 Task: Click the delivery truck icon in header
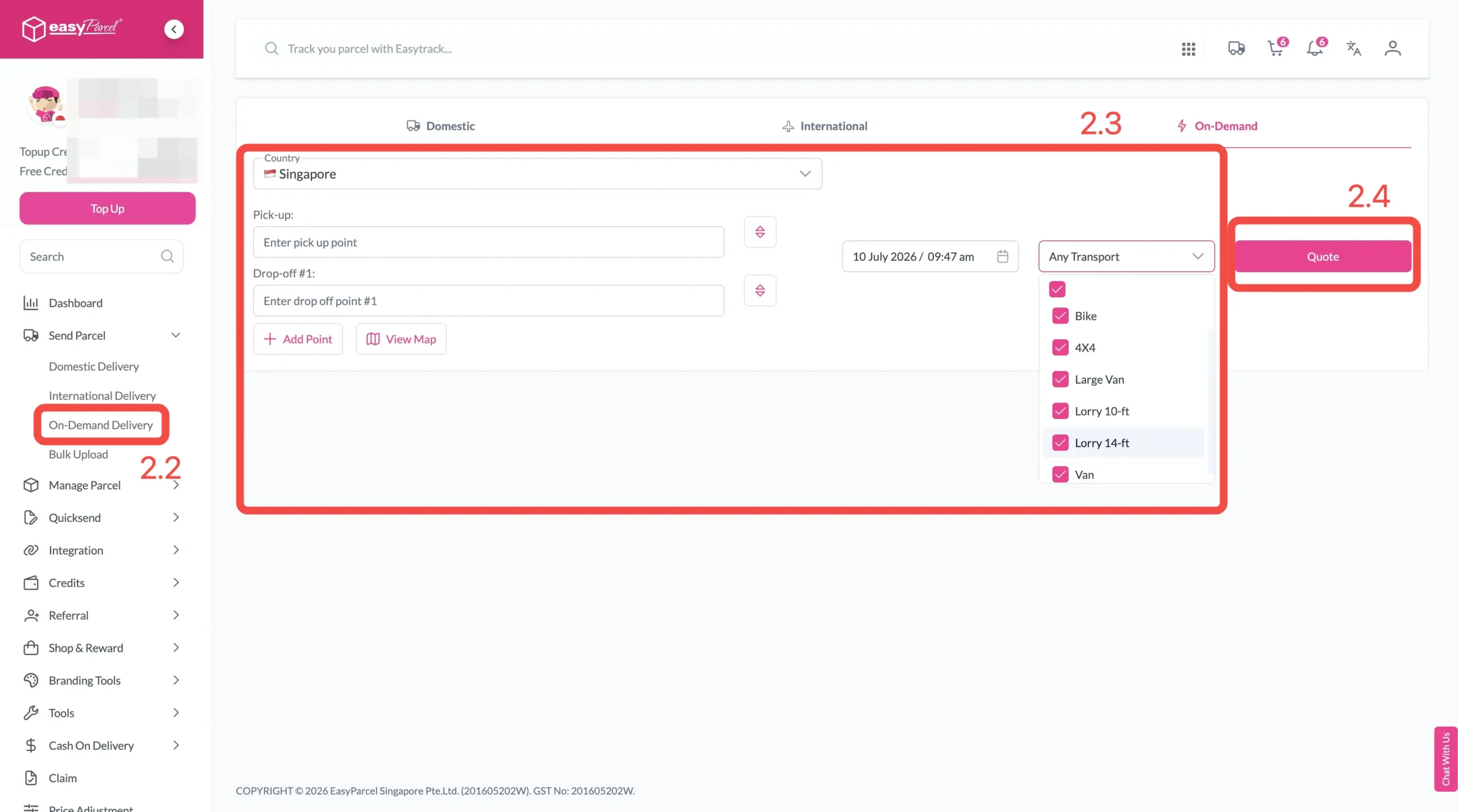[1236, 48]
